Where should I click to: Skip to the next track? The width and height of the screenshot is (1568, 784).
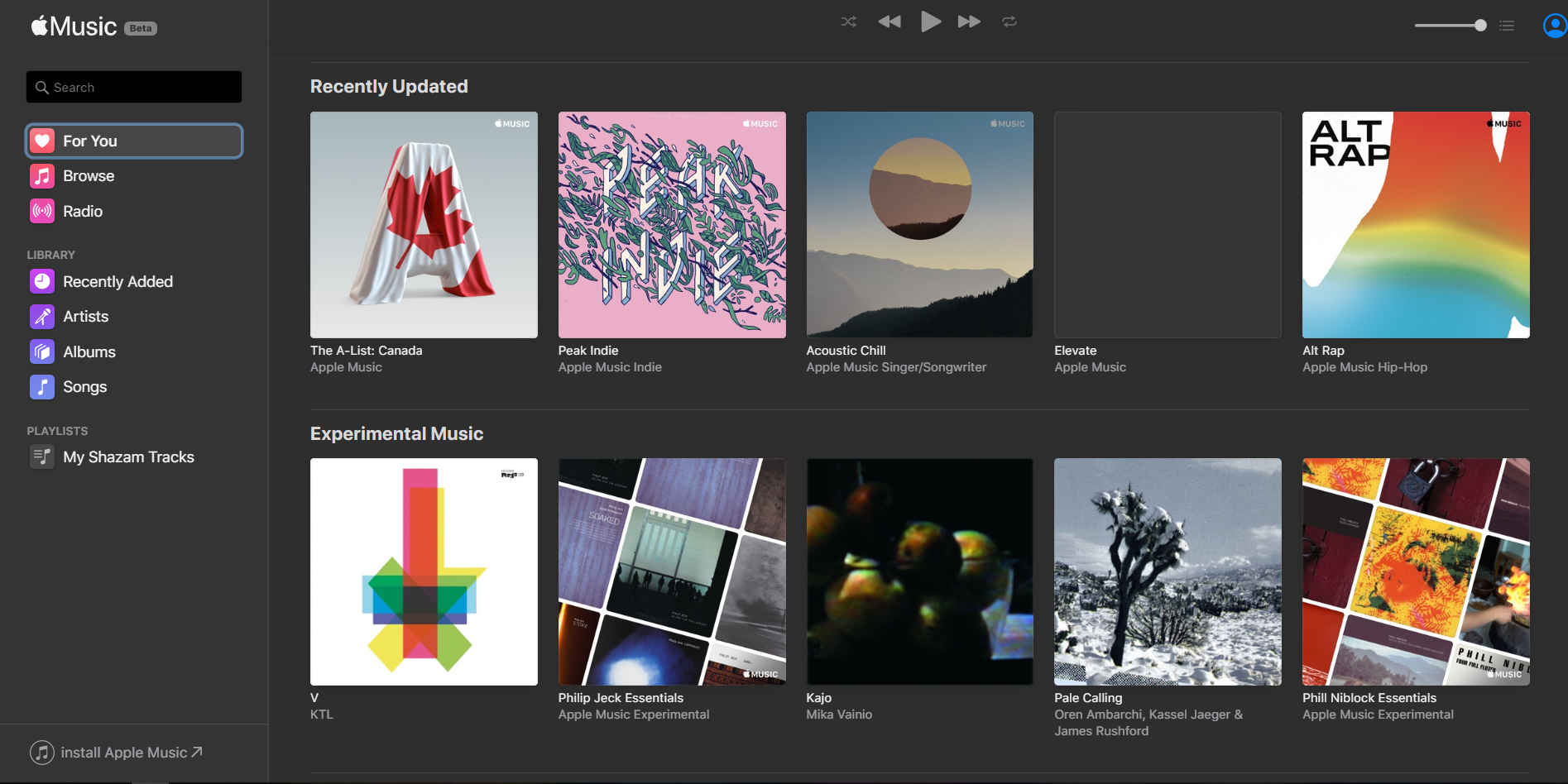(969, 22)
